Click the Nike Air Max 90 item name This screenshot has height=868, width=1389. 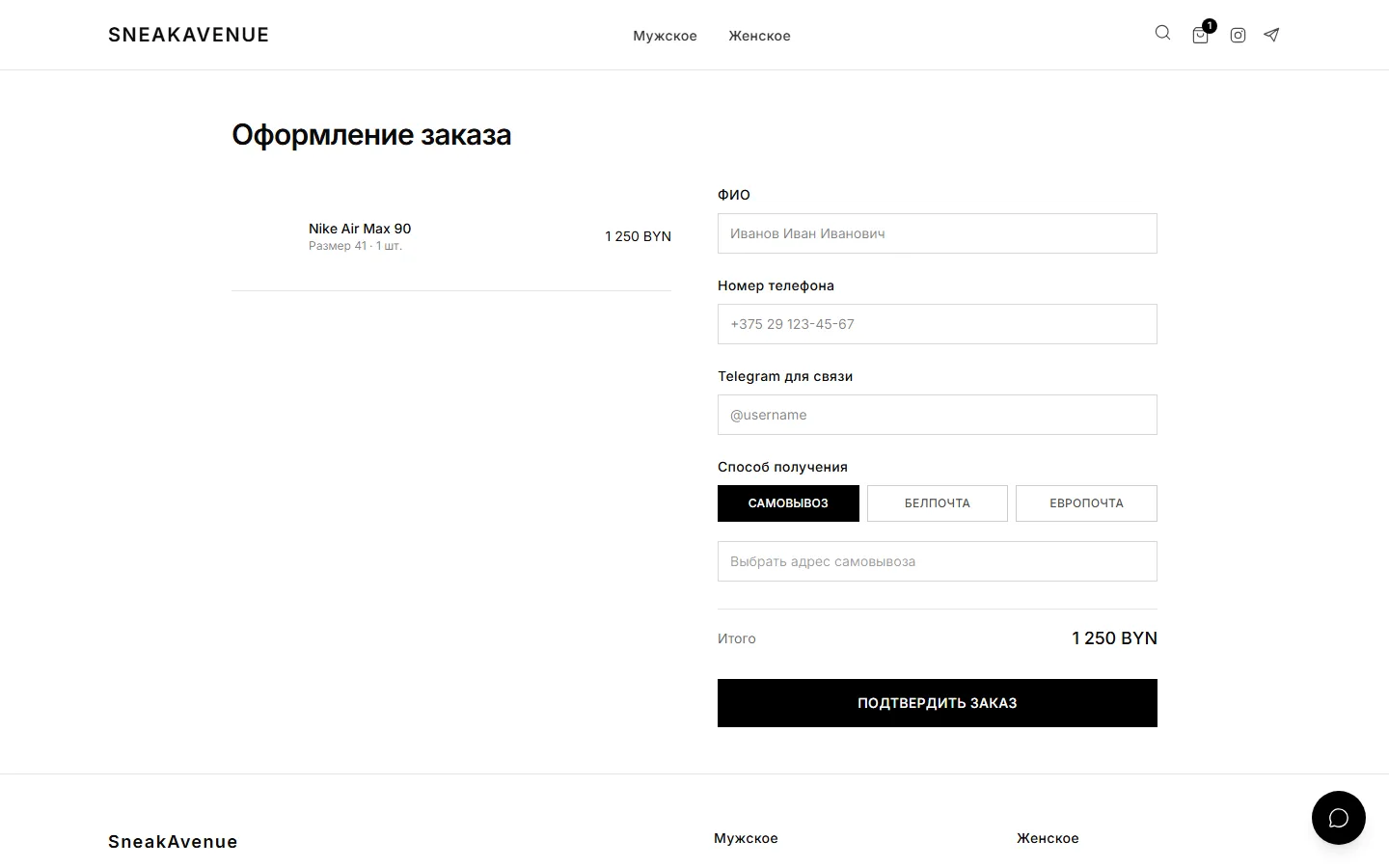pyautogui.click(x=360, y=229)
